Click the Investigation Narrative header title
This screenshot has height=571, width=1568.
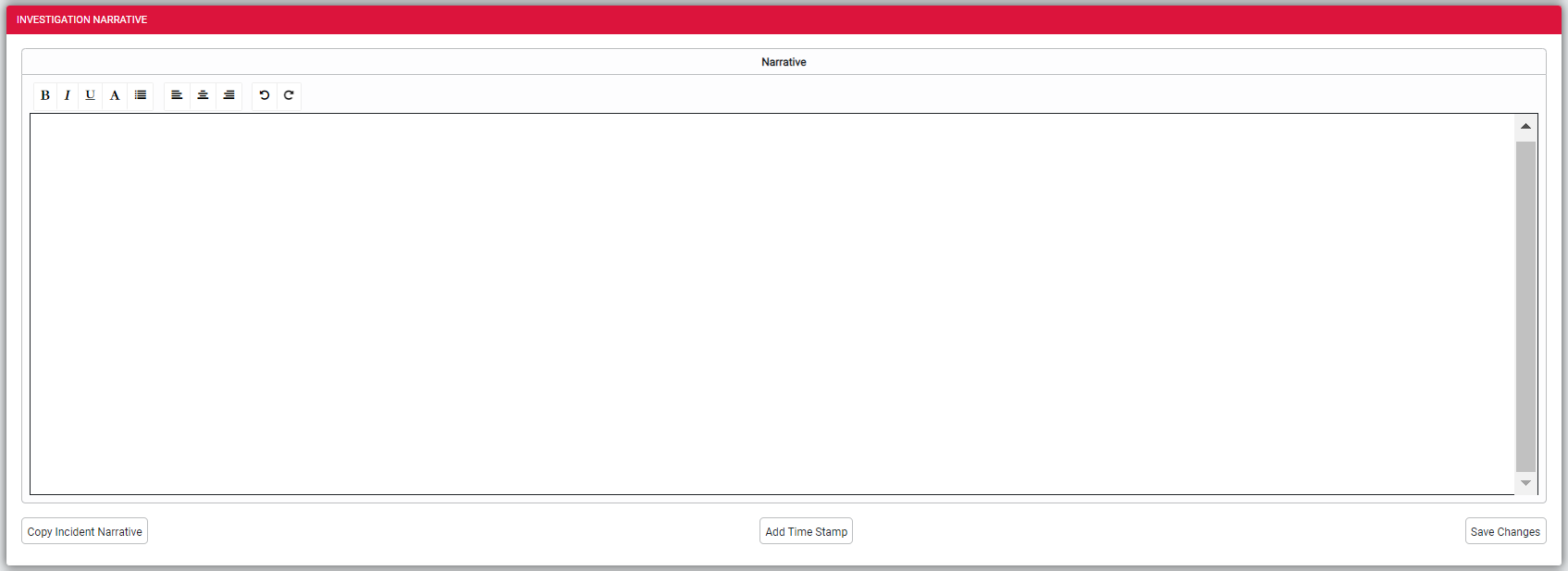coord(81,19)
